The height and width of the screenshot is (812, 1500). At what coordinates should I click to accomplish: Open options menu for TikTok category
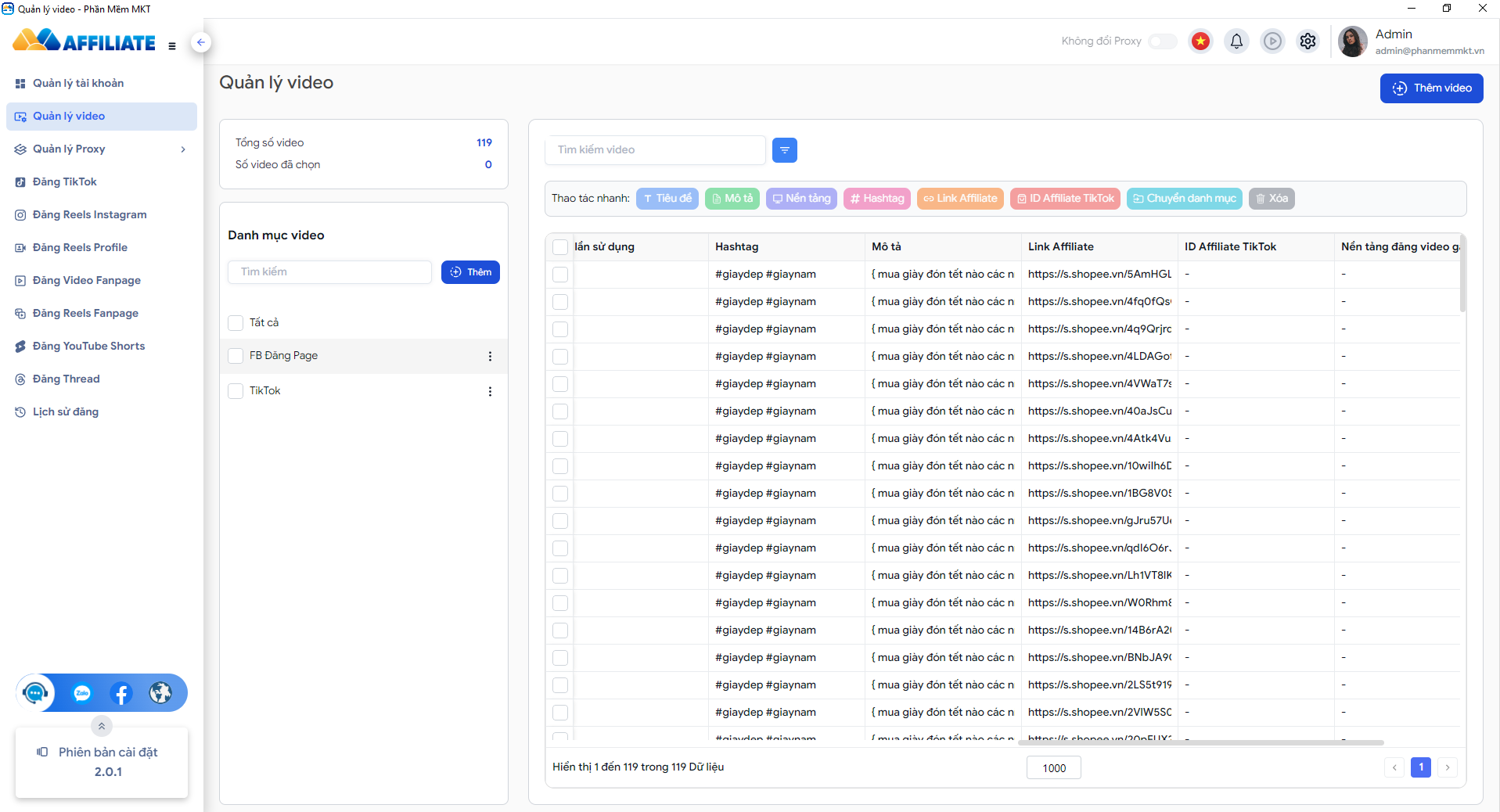490,391
